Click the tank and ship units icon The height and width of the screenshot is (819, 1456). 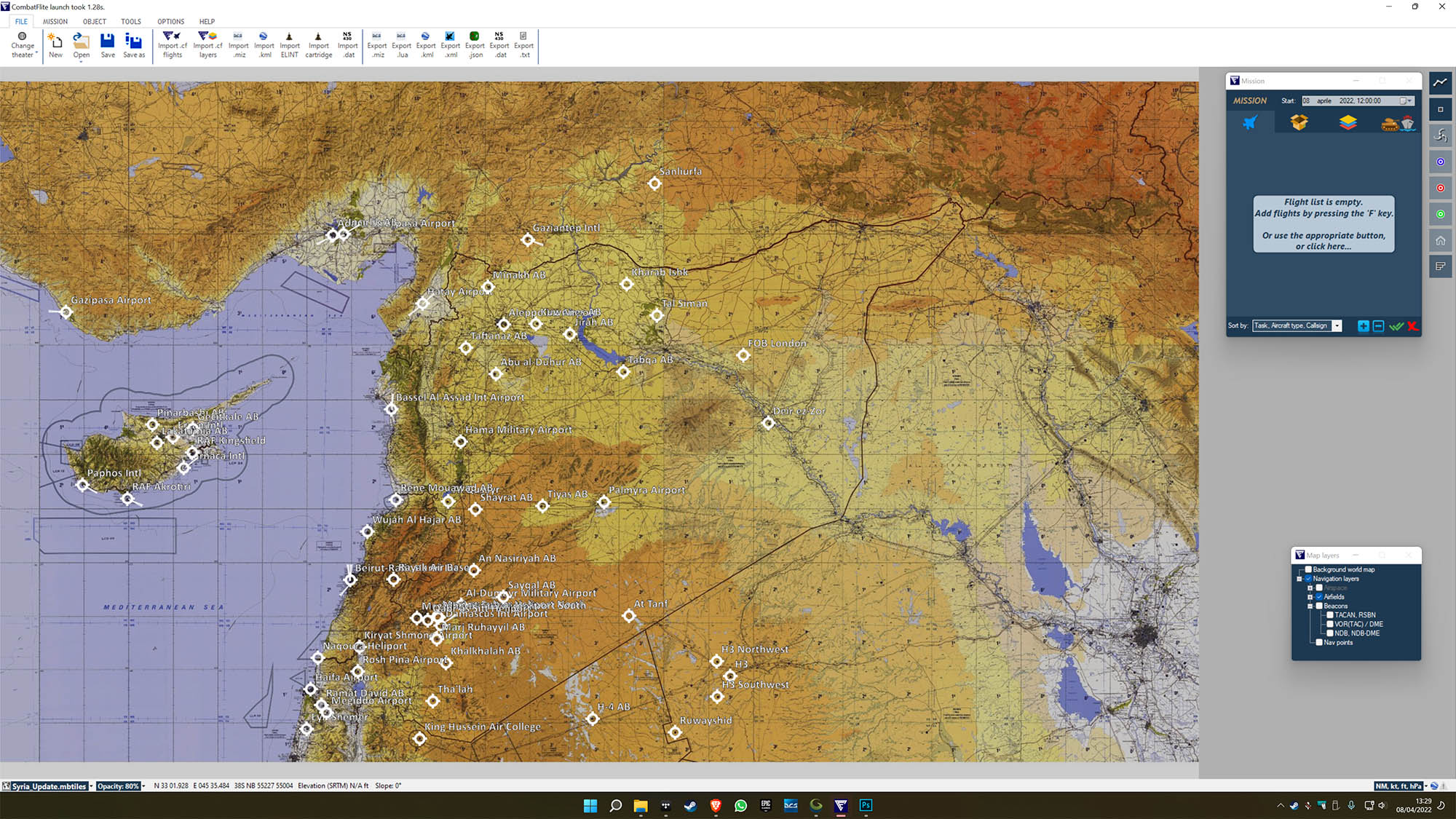click(x=1397, y=123)
